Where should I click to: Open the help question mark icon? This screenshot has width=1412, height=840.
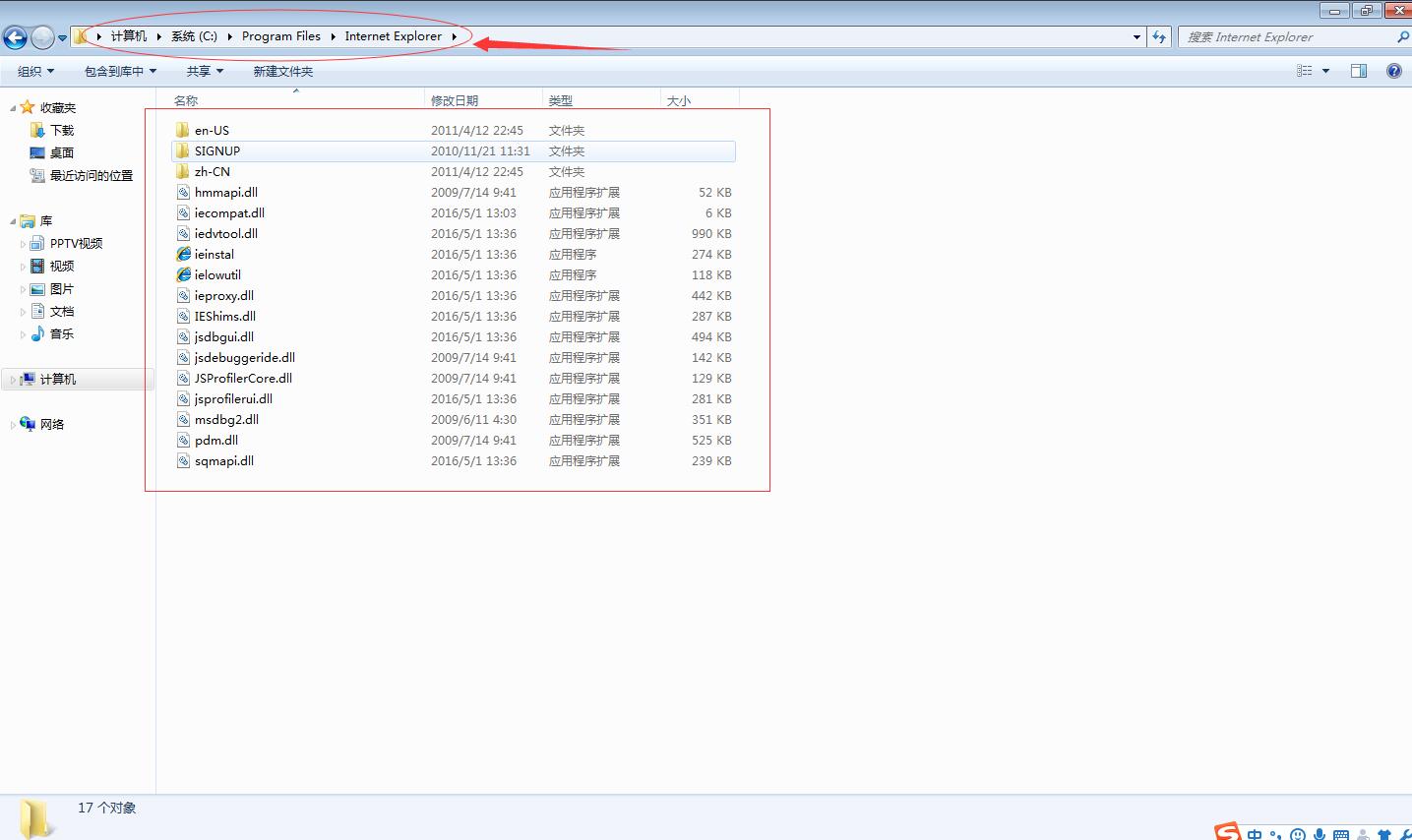[1393, 71]
